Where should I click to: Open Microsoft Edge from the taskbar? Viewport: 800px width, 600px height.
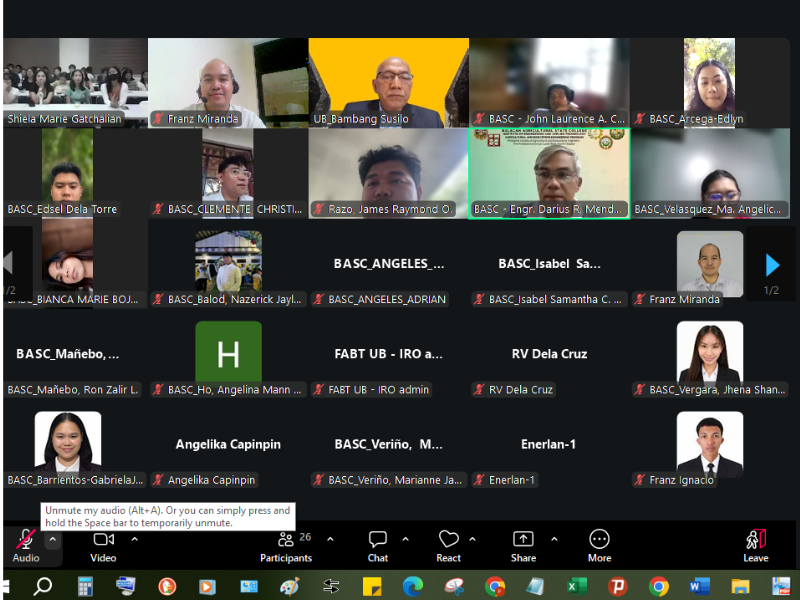point(413,586)
